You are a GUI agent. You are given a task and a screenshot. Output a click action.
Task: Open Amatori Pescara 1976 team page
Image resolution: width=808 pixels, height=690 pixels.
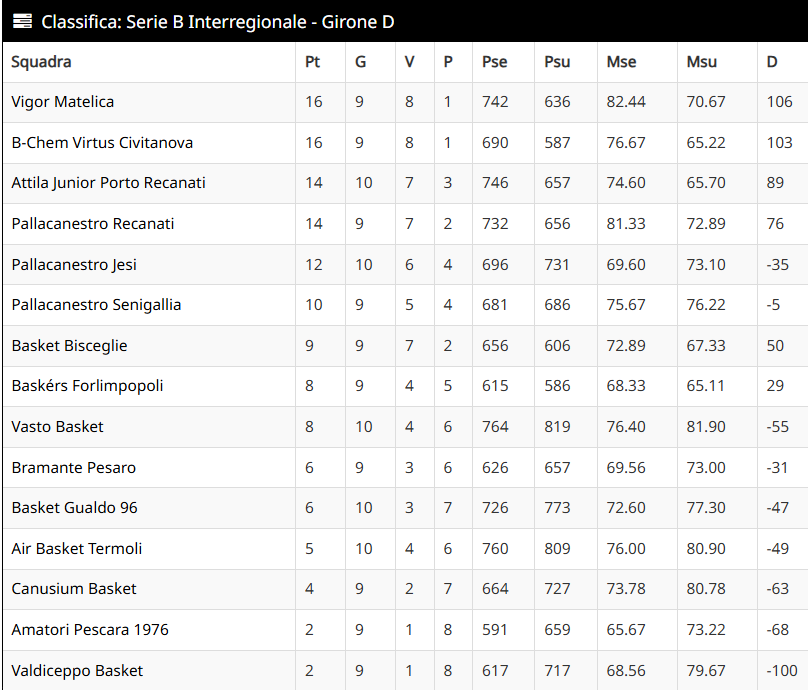(x=90, y=630)
